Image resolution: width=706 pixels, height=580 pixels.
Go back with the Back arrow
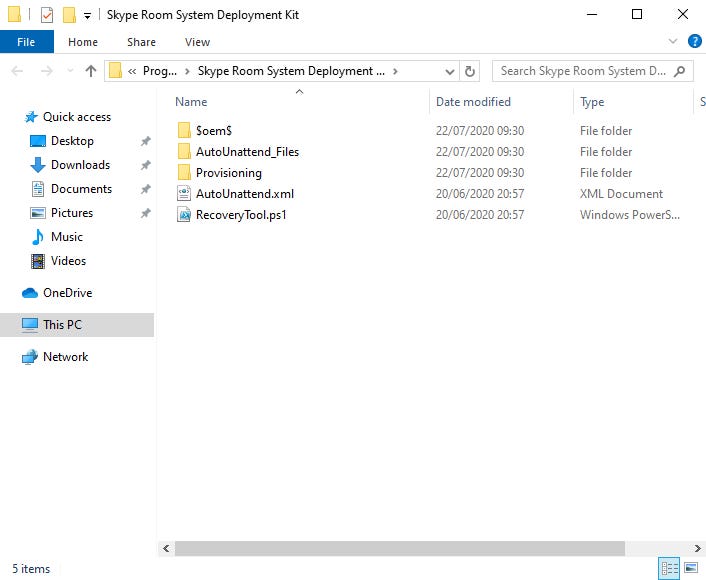click(17, 71)
